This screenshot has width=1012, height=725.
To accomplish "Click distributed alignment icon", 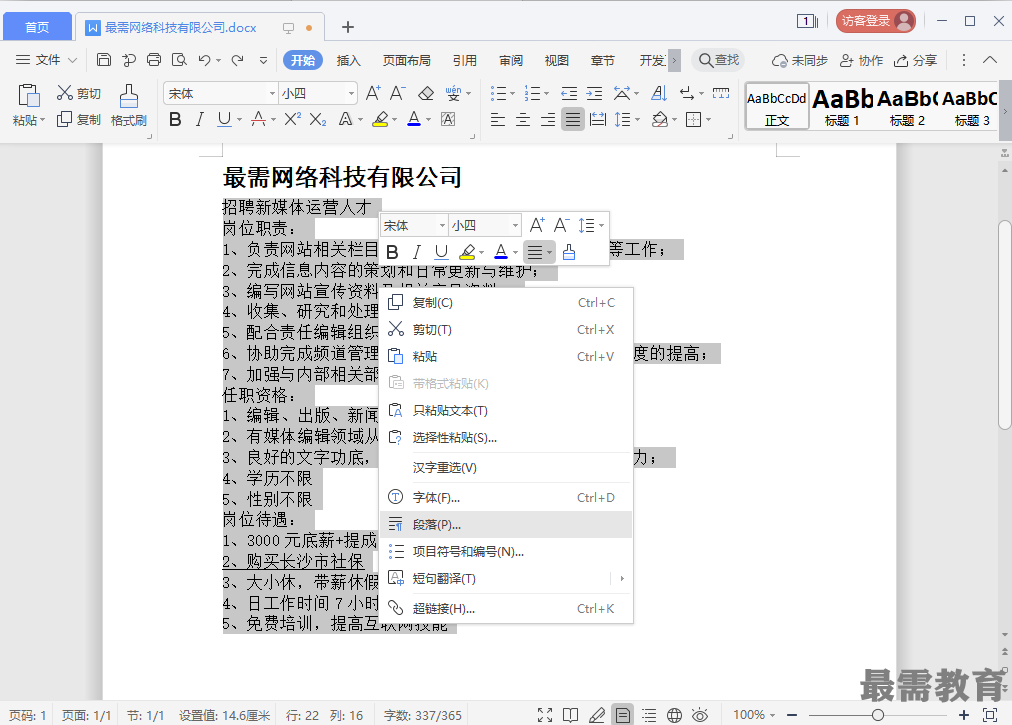I will click(598, 119).
